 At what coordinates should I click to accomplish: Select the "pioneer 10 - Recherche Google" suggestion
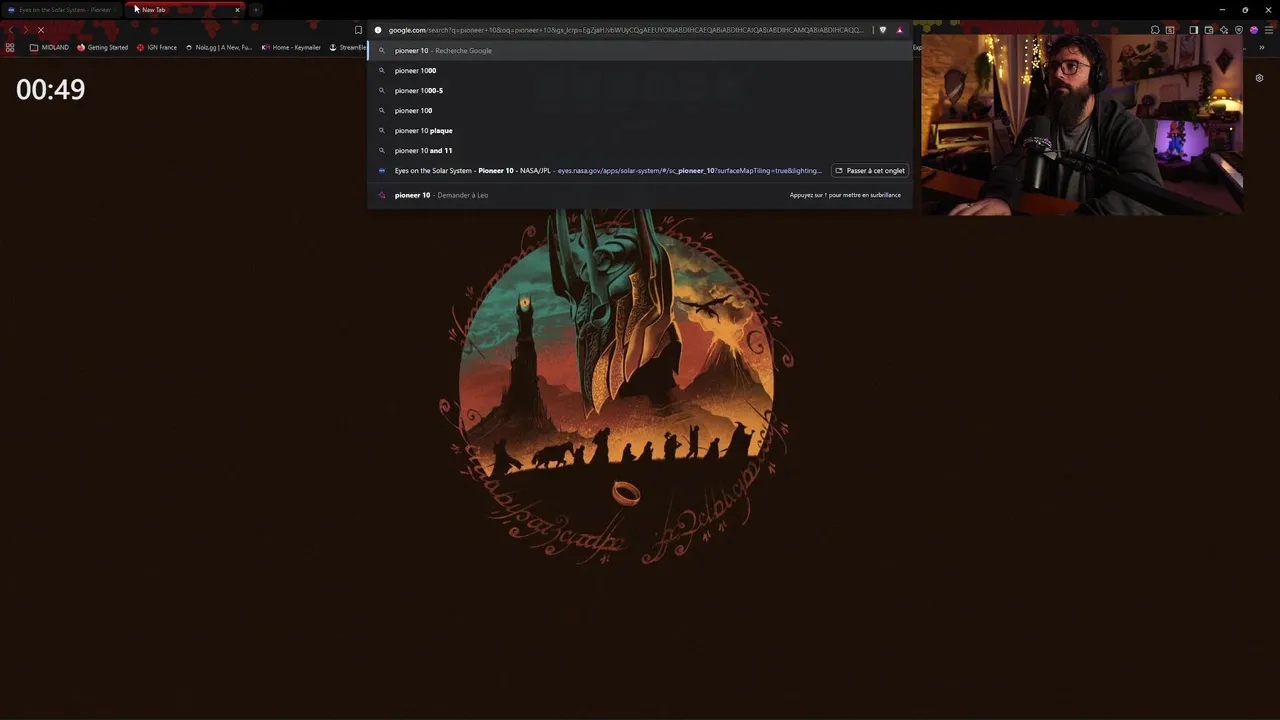pyautogui.click(x=640, y=50)
